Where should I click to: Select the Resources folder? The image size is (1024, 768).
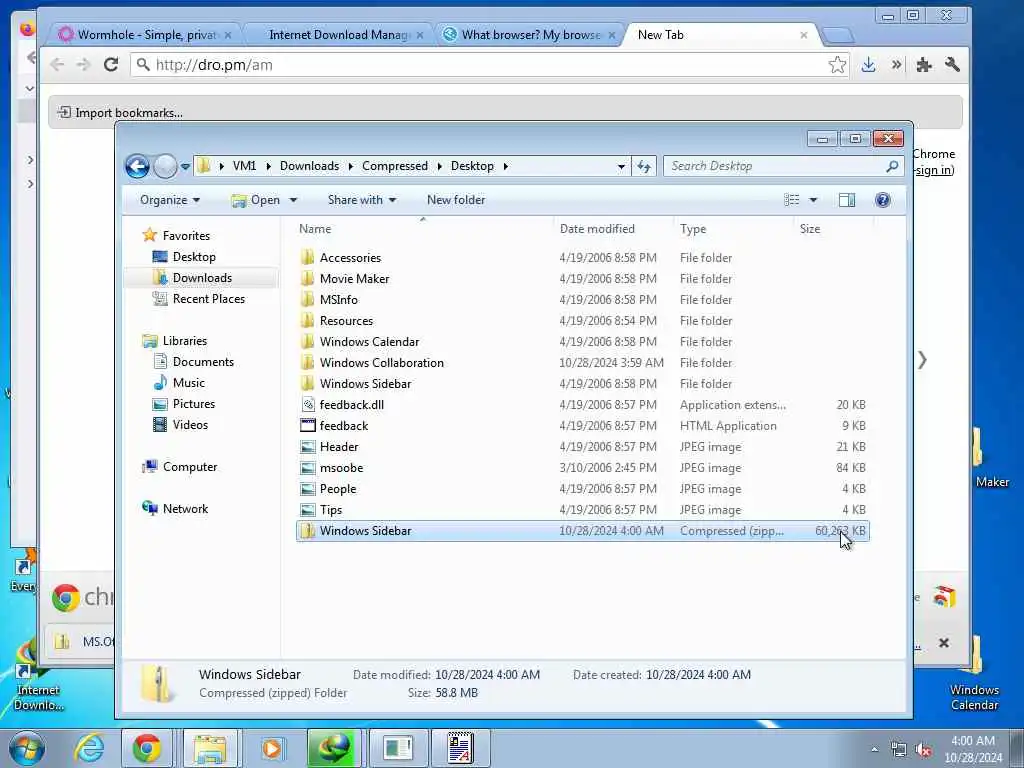pyautogui.click(x=583, y=321)
